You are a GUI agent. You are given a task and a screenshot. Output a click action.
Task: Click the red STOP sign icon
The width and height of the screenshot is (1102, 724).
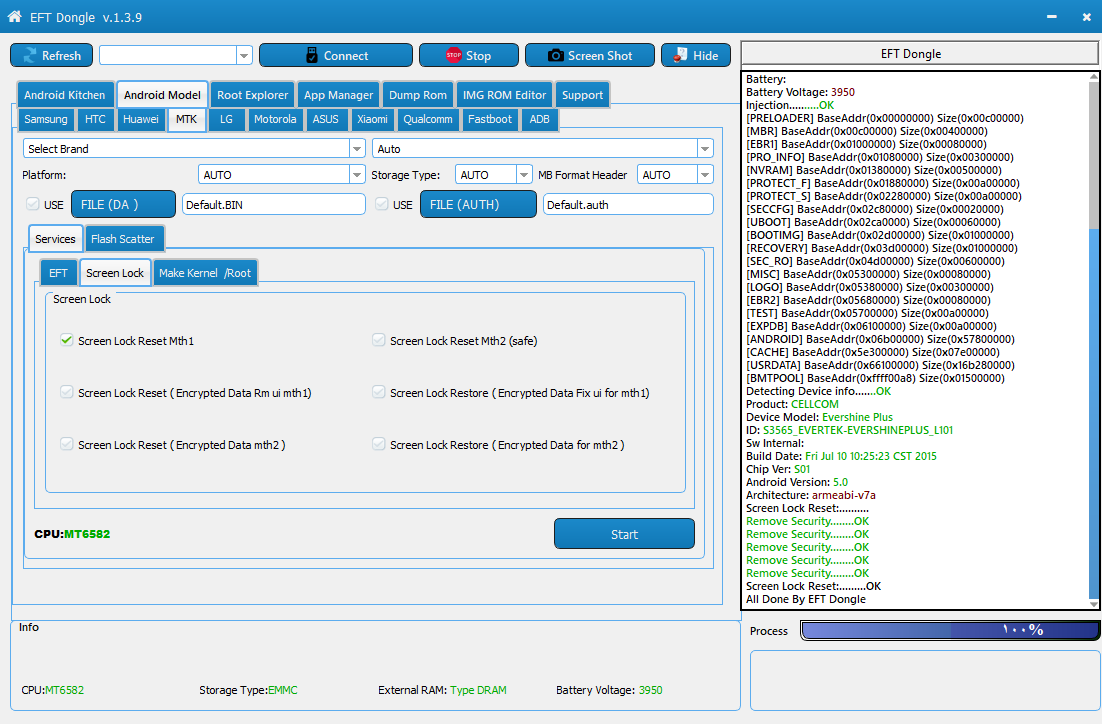click(454, 55)
